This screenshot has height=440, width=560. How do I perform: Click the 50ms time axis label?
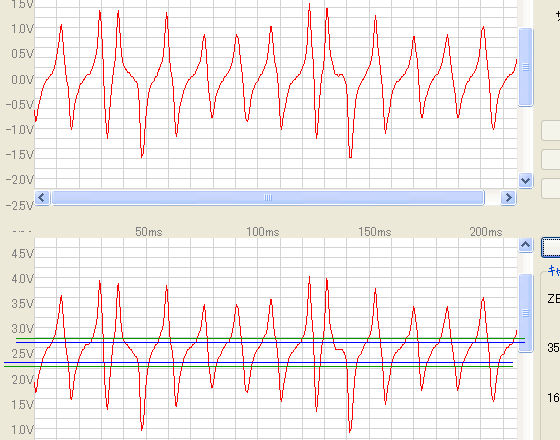point(149,232)
